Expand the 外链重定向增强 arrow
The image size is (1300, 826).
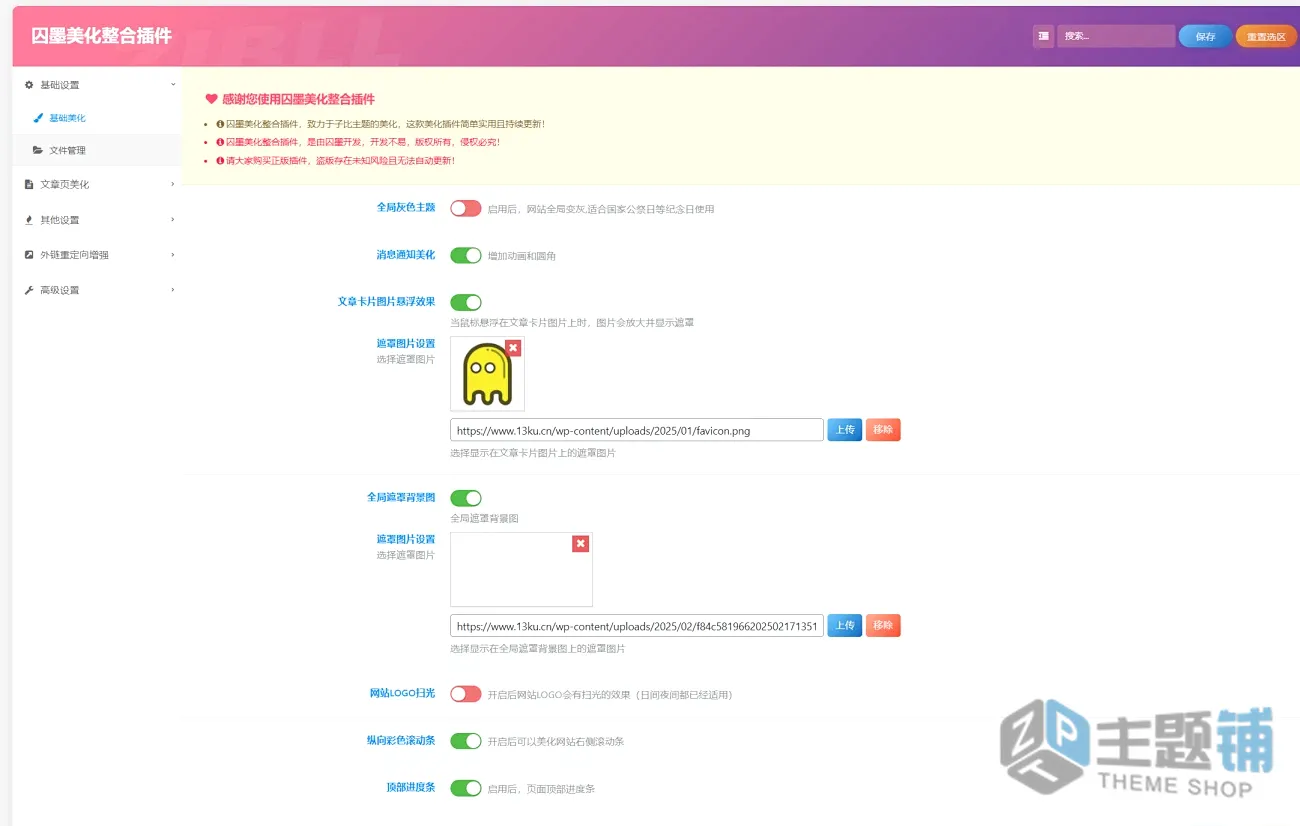(173, 255)
